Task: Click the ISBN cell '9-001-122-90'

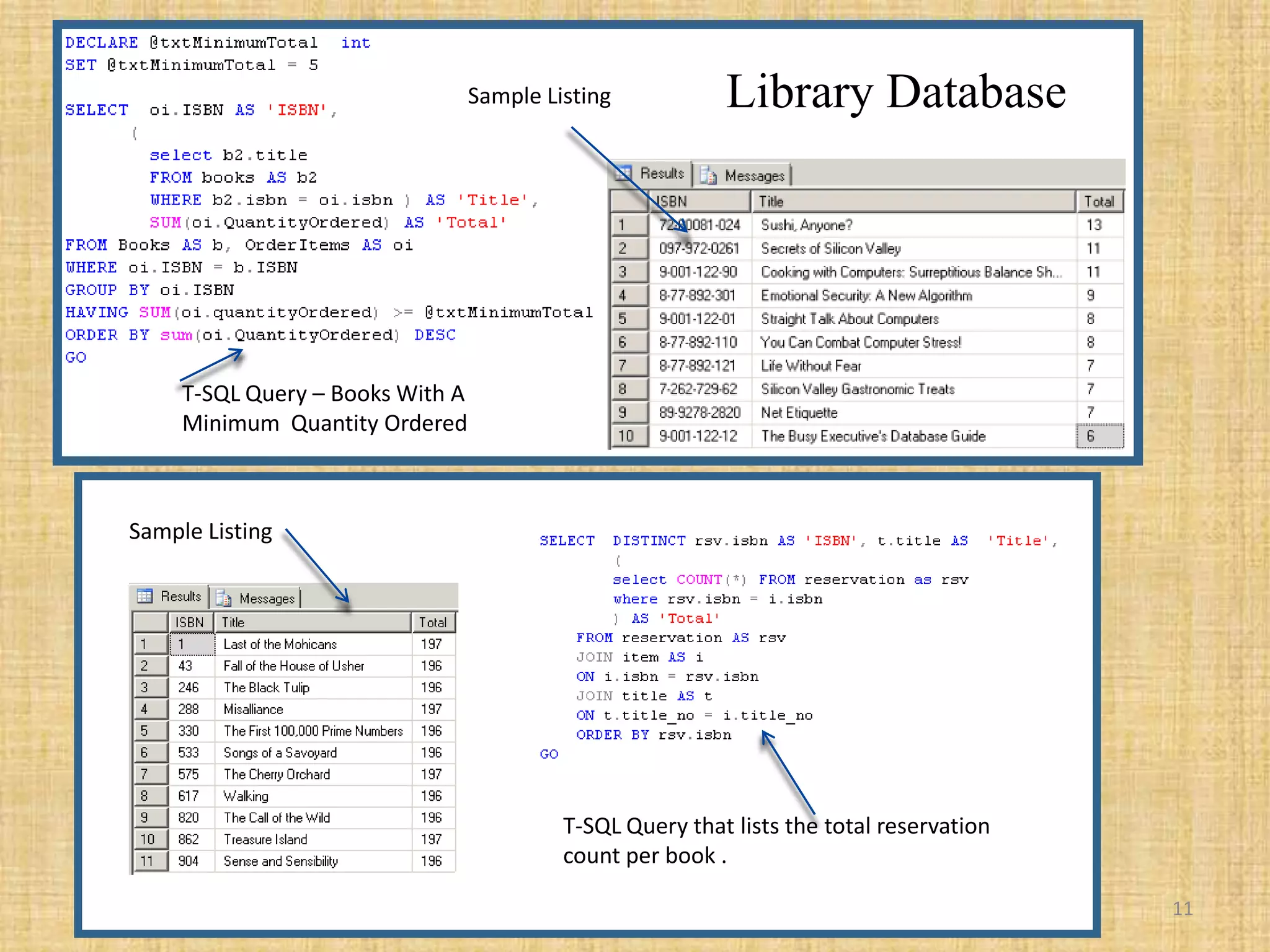Action: point(699,272)
